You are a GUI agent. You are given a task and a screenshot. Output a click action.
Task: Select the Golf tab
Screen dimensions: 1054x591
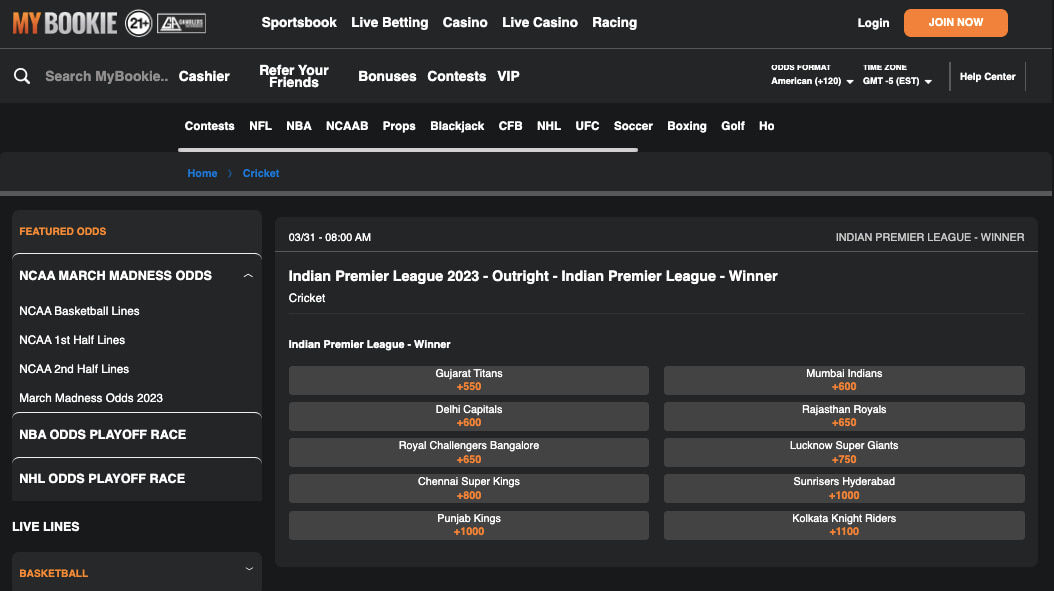tap(733, 126)
